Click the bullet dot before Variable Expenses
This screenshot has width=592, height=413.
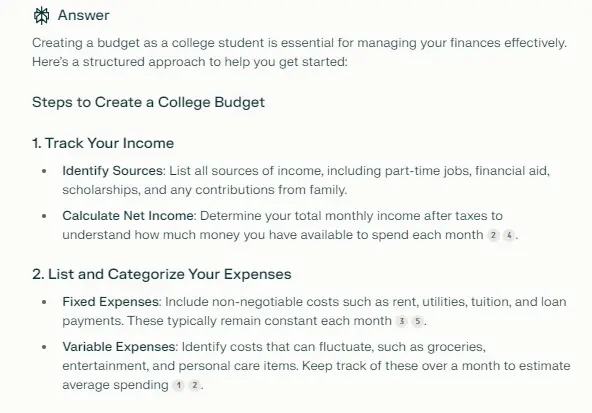point(44,347)
